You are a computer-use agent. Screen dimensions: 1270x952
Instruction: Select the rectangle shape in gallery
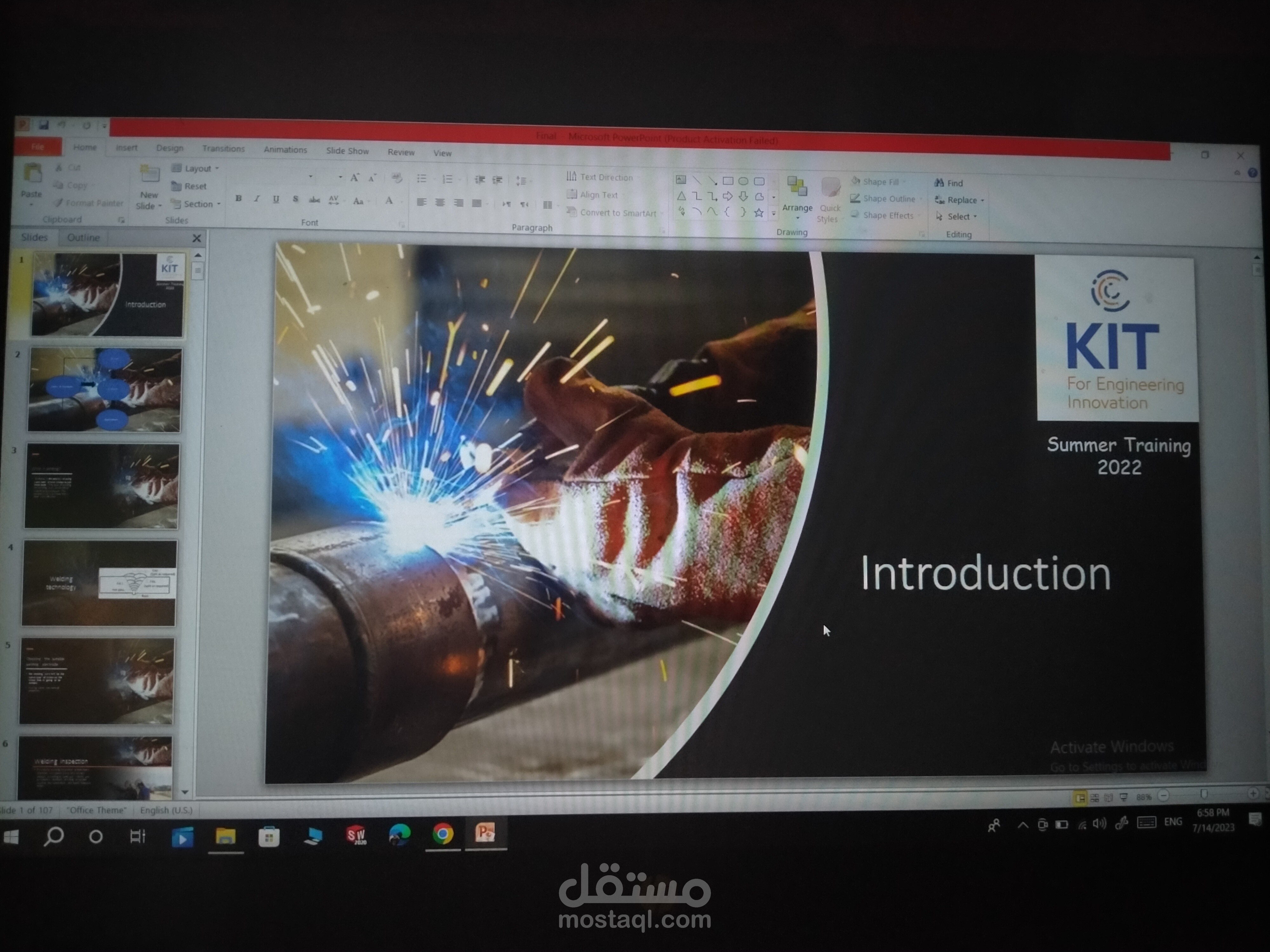click(727, 181)
